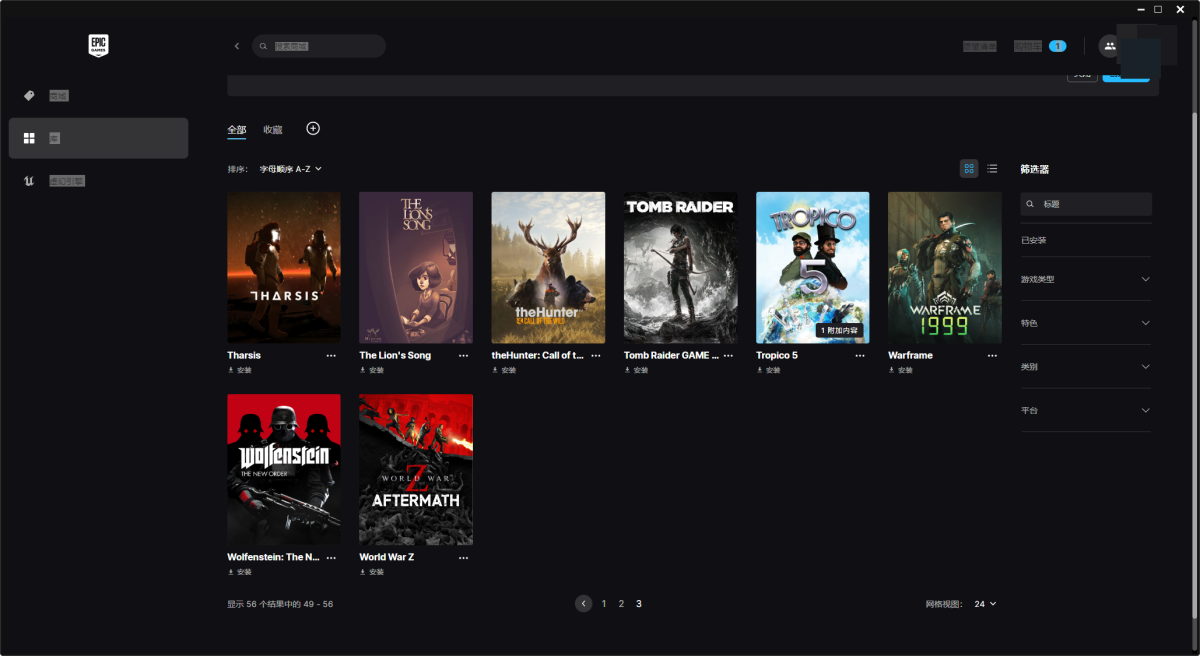Open the three-dot menu for World War Z
This screenshot has height=656, width=1200.
463,557
